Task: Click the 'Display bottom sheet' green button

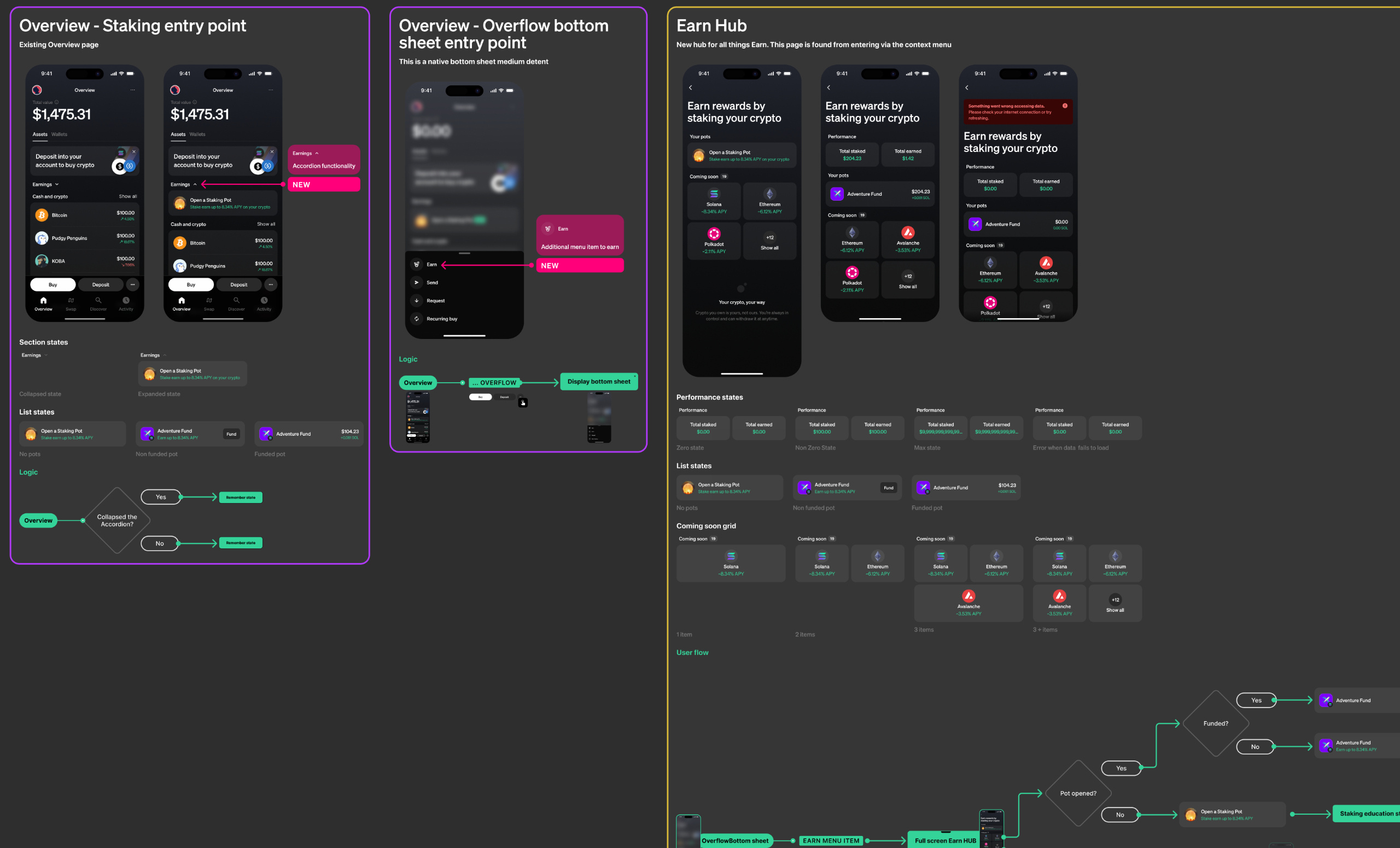Action: coord(598,382)
